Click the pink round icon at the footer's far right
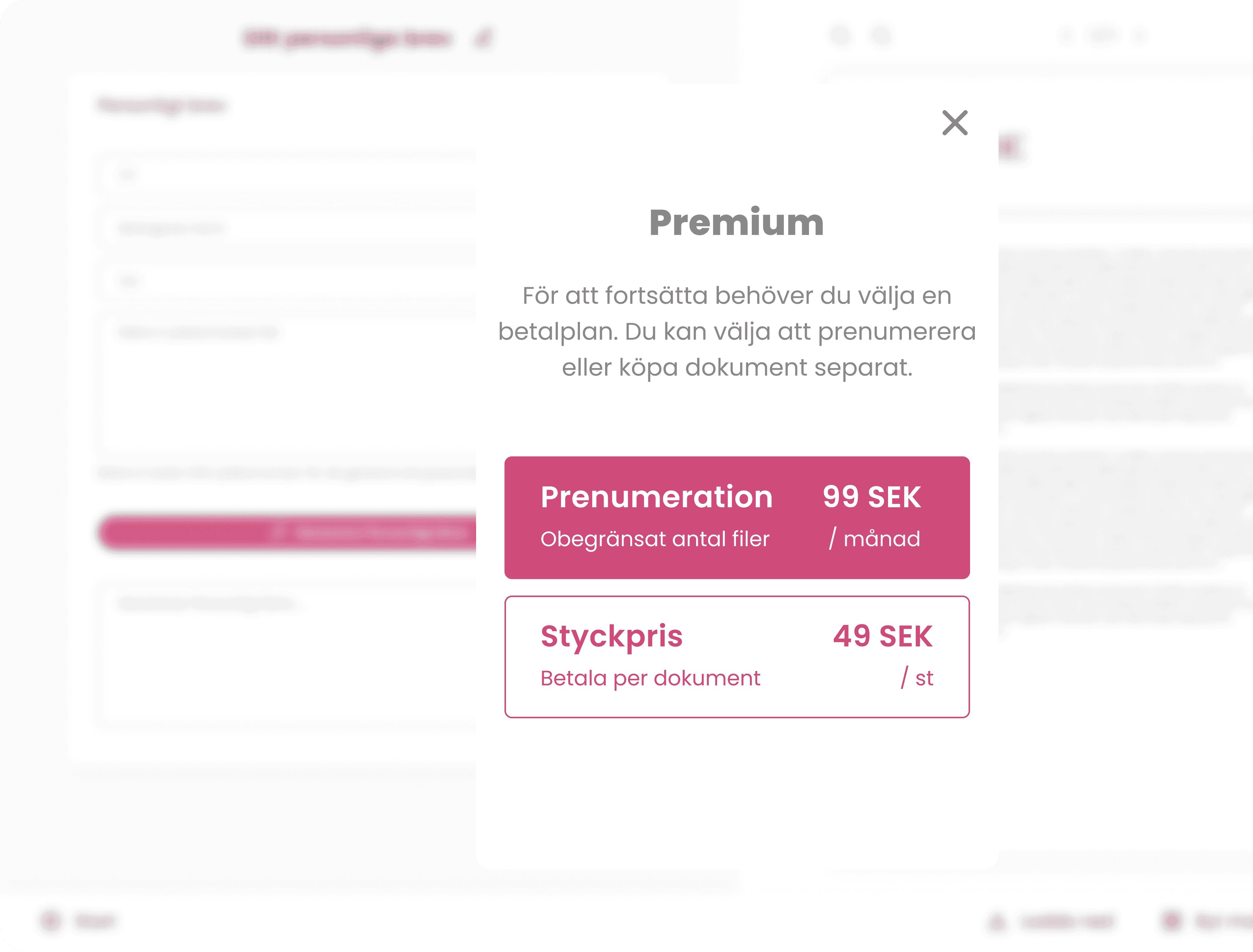Image resolution: width=1253 pixels, height=952 pixels. pyautogui.click(x=1171, y=921)
